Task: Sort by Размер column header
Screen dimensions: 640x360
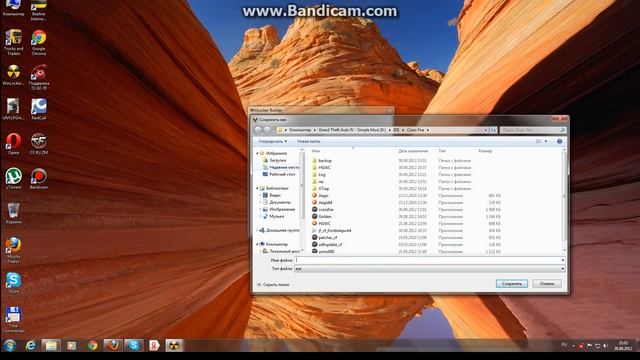Action: 485,151
